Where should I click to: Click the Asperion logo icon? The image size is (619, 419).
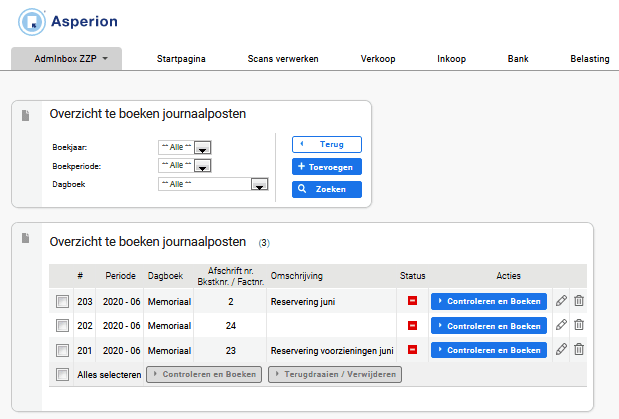click(32, 22)
